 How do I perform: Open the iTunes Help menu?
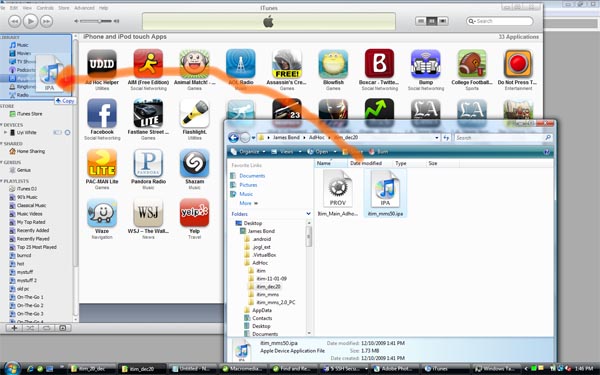pyautogui.click(x=103, y=8)
